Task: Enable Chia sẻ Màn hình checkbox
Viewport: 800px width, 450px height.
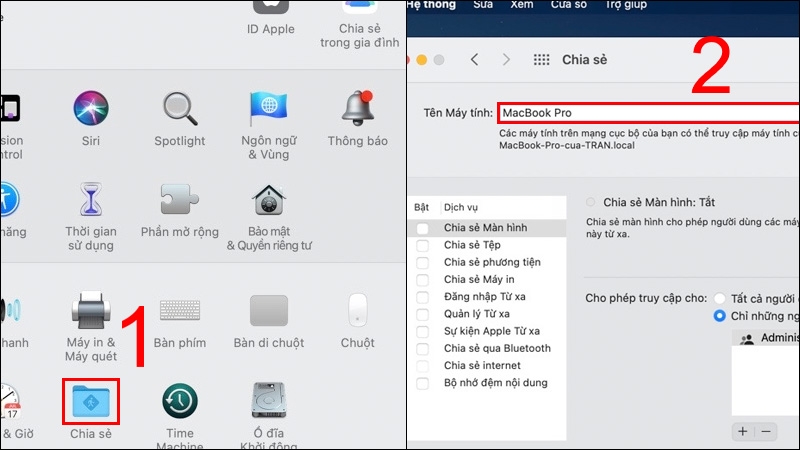Action: [422, 228]
